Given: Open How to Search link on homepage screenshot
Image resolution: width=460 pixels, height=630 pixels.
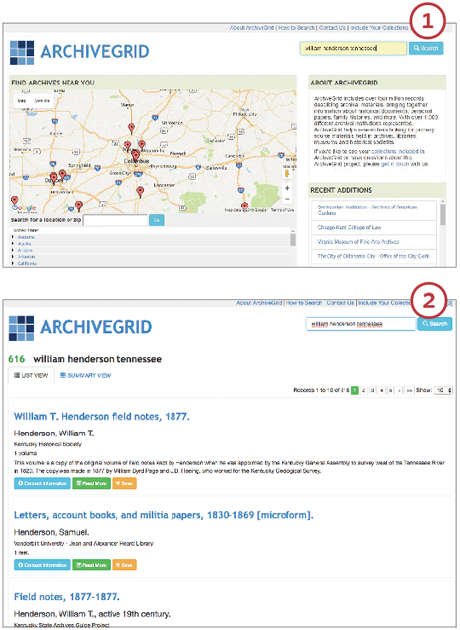Looking at the screenshot, I should click(x=296, y=28).
